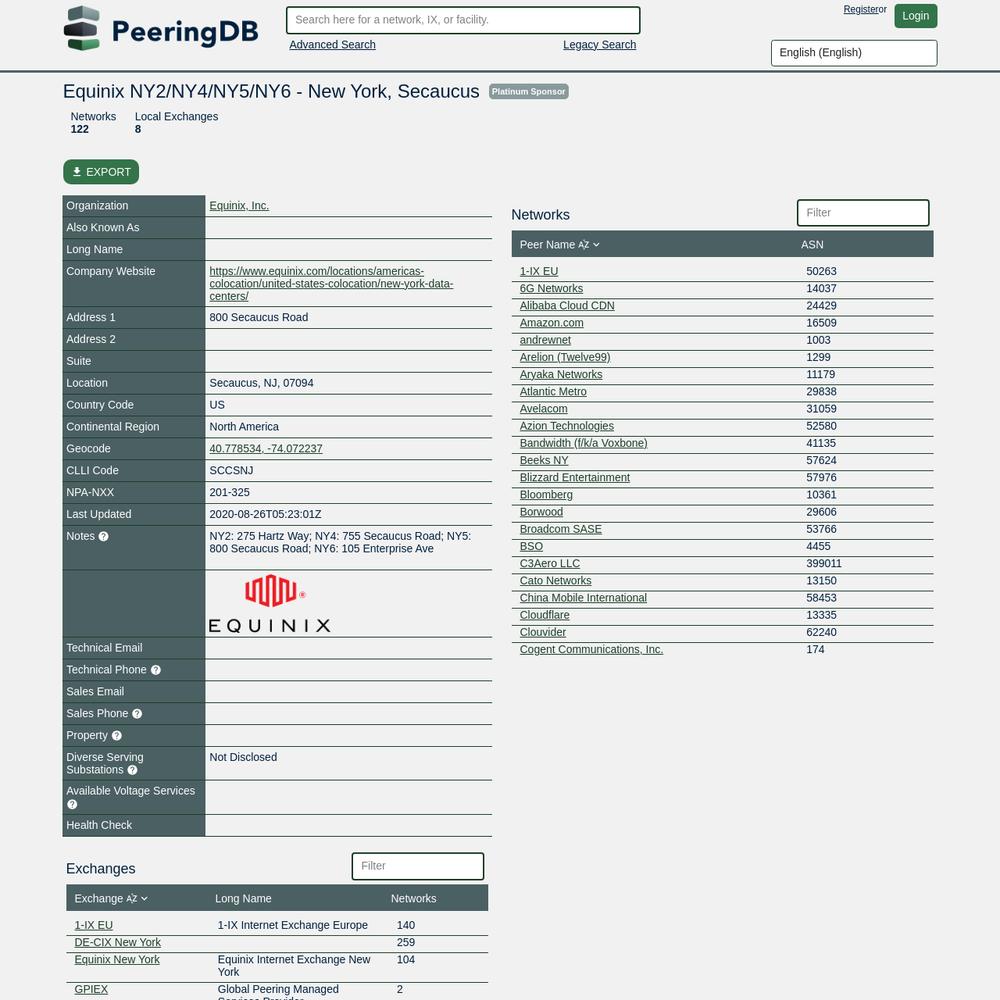
Task: Open the Bloomberg network
Action: click(546, 496)
